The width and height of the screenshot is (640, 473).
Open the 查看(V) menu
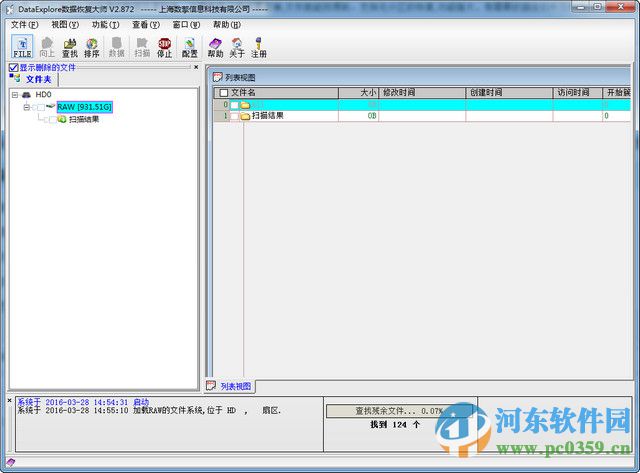(x=146, y=25)
